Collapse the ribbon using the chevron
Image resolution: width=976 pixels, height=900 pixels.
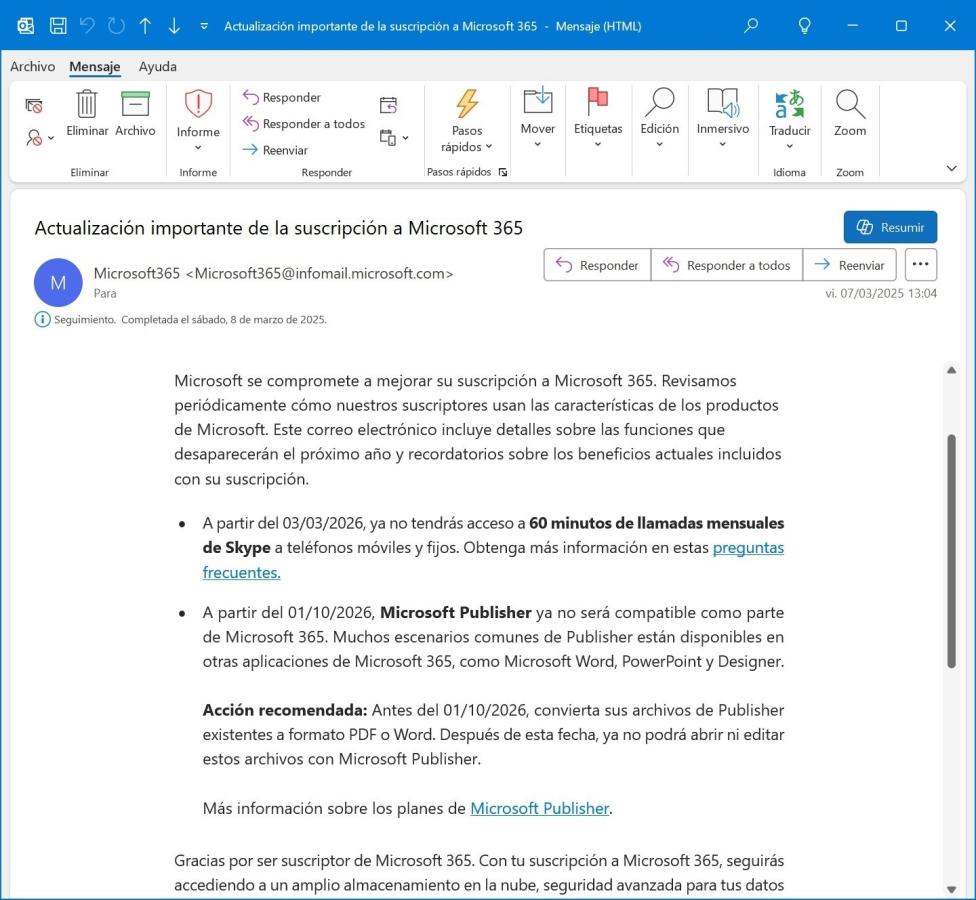pos(951,169)
